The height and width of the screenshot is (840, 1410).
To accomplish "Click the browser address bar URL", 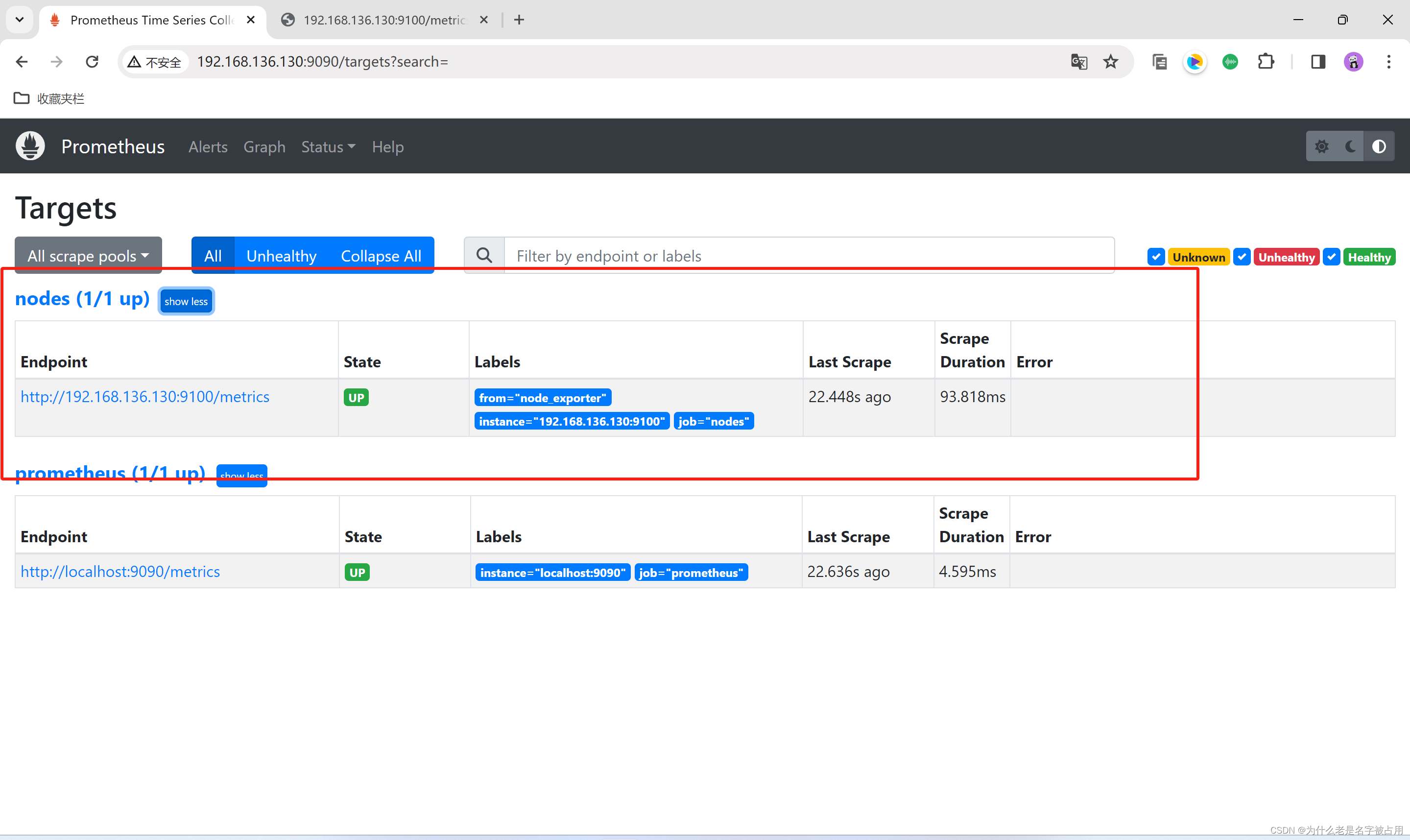I will (323, 62).
